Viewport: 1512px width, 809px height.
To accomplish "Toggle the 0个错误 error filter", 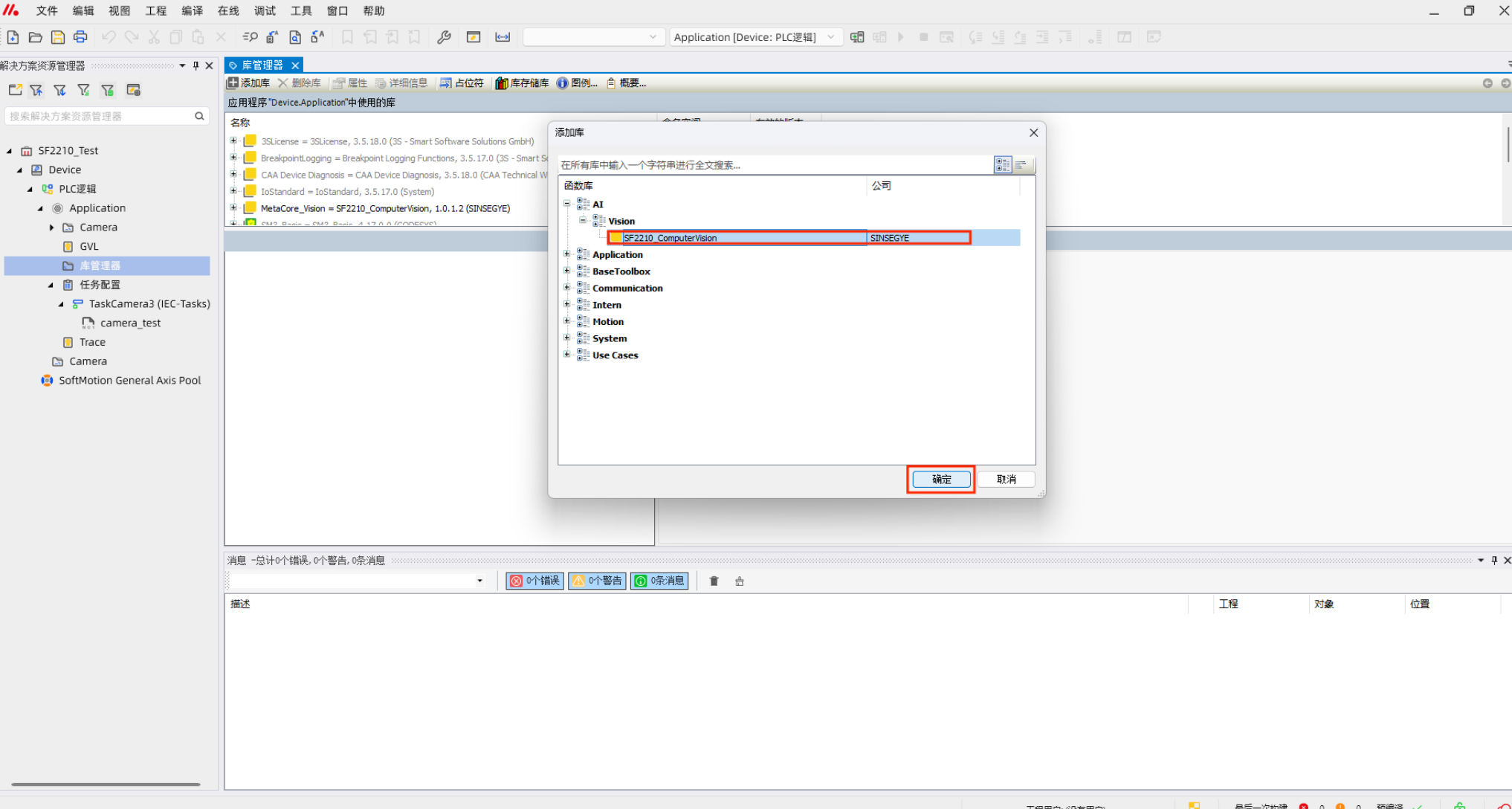I will (535, 581).
